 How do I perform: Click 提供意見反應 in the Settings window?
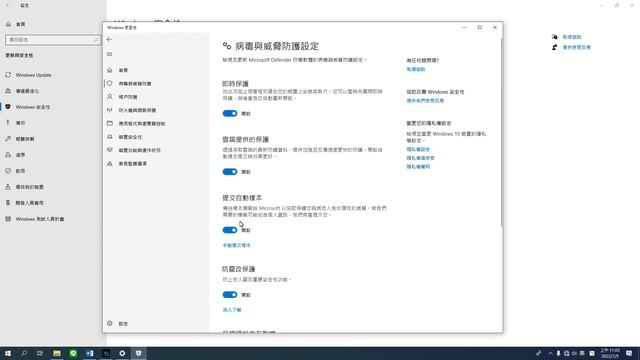[576, 47]
